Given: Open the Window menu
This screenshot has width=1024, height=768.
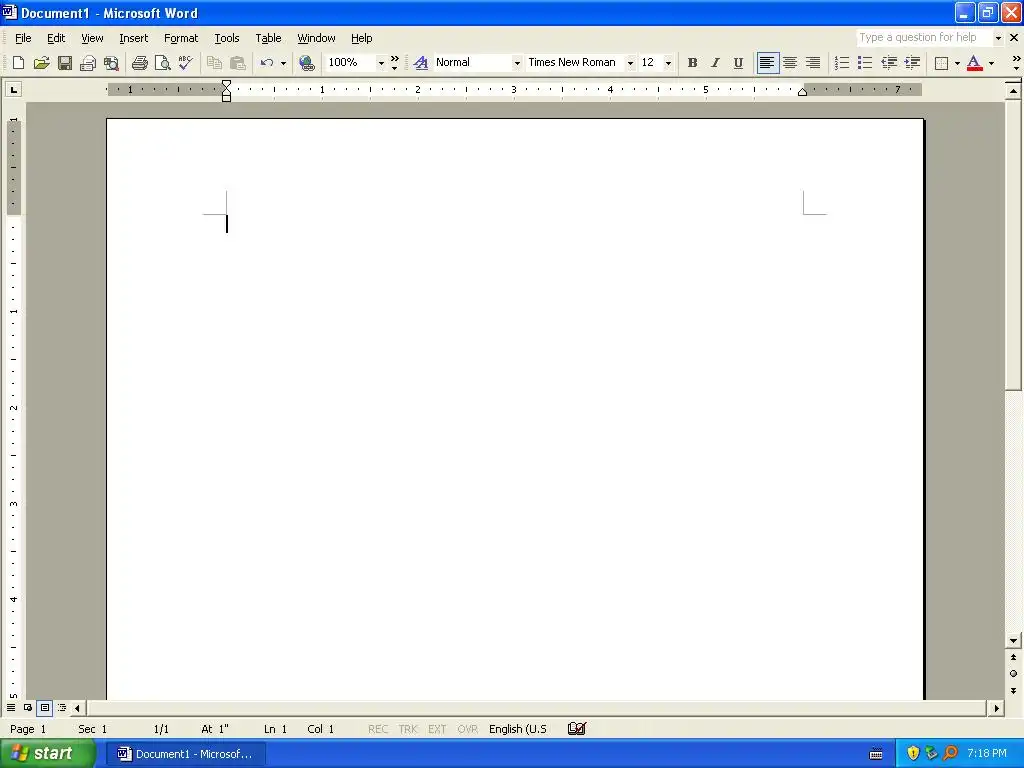Looking at the screenshot, I should [316, 38].
